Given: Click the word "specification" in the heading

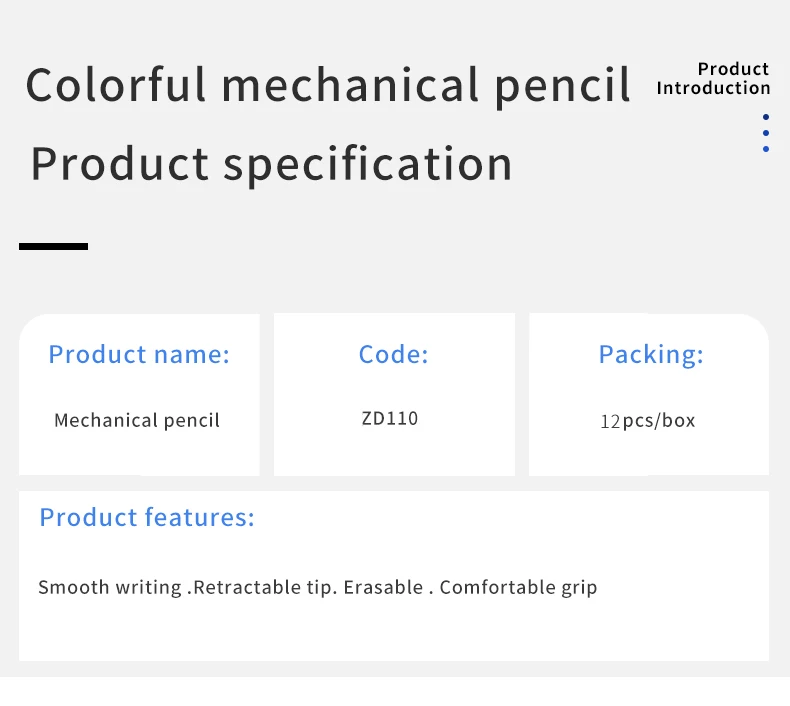Looking at the screenshot, I should pyautogui.click(x=367, y=164).
